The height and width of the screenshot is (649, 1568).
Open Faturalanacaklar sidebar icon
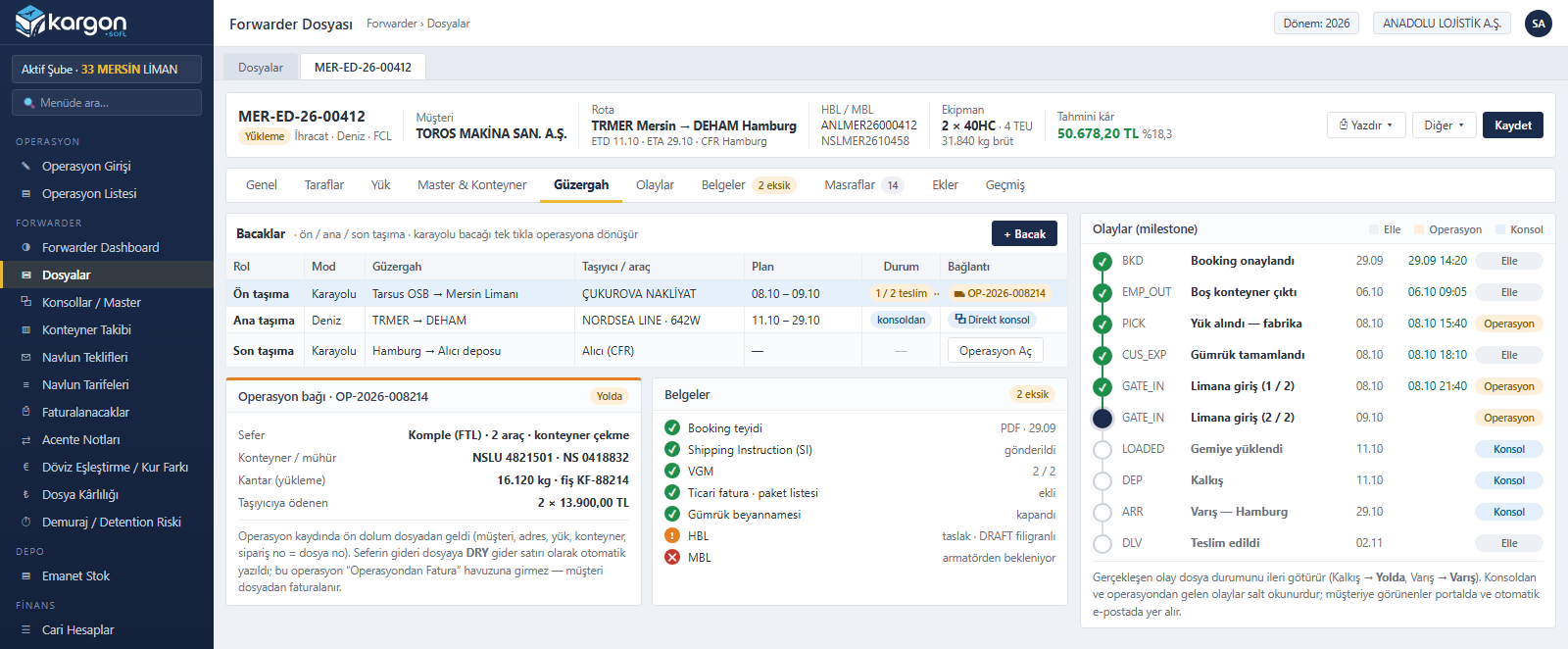pos(26,413)
